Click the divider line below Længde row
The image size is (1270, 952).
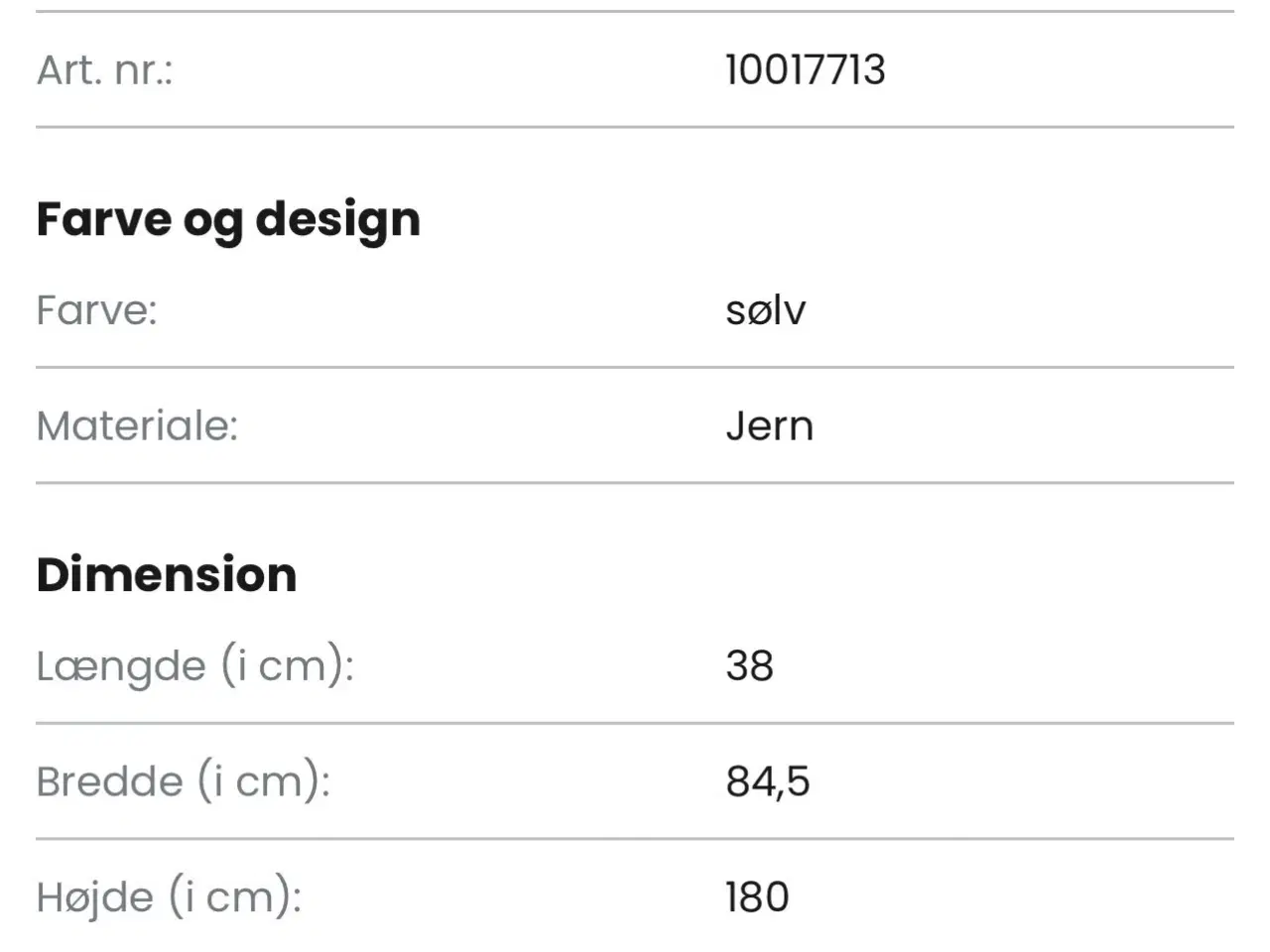[635, 723]
